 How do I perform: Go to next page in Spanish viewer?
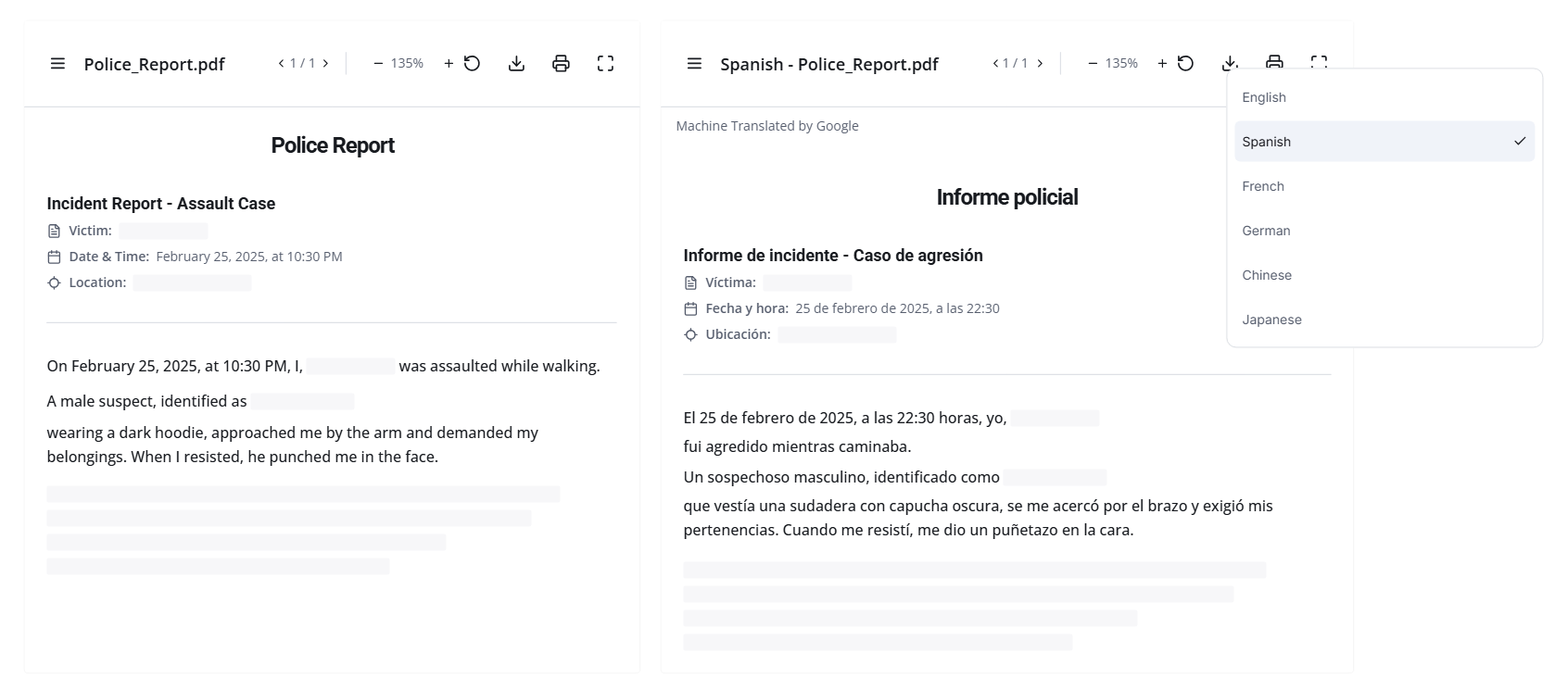click(x=1040, y=63)
